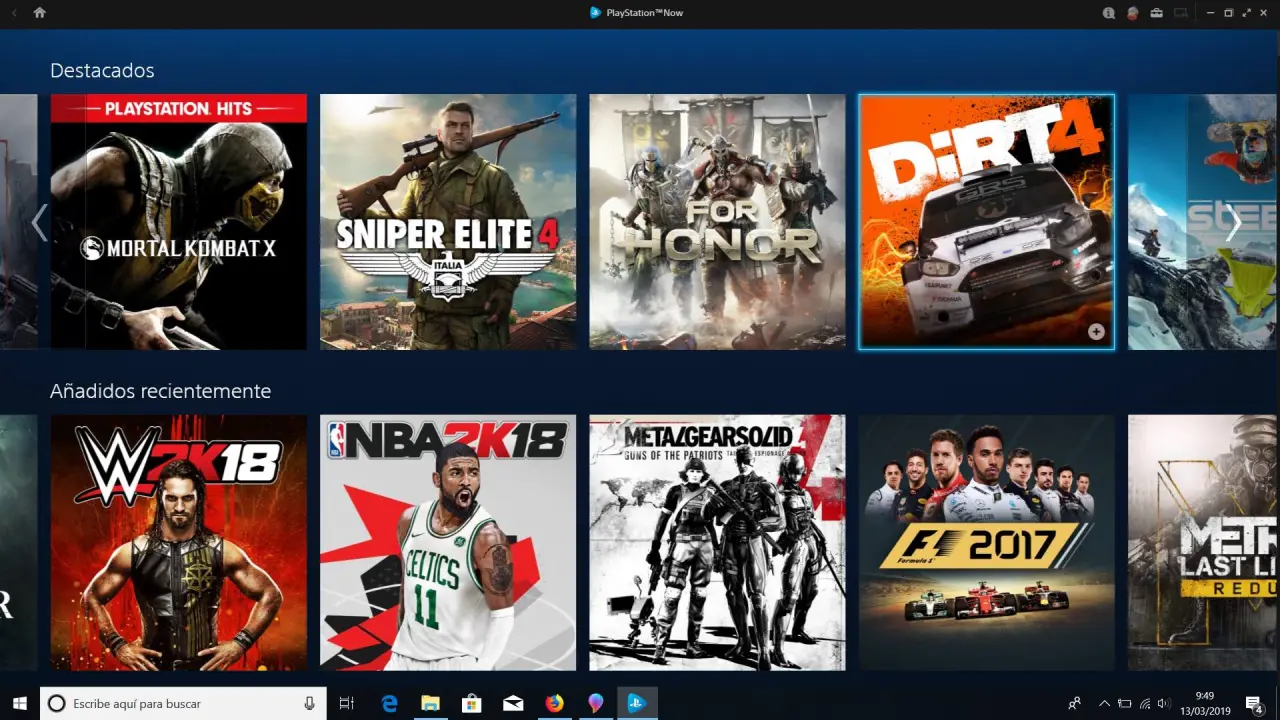Choose the For Honor game cover

717,222
